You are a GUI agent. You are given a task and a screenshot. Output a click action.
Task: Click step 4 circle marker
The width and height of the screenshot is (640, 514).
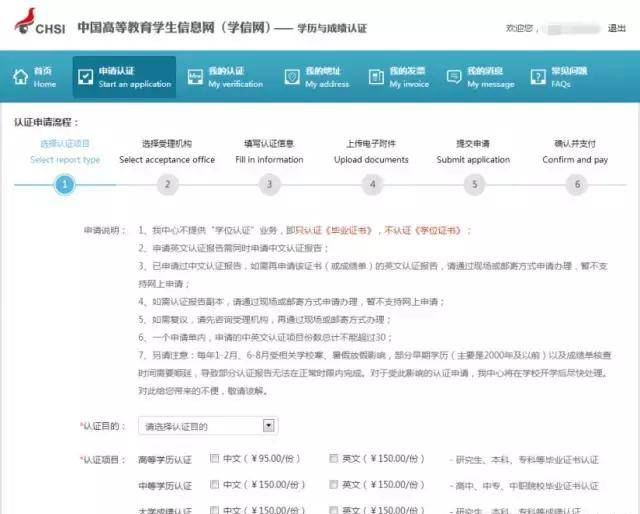(x=372, y=185)
